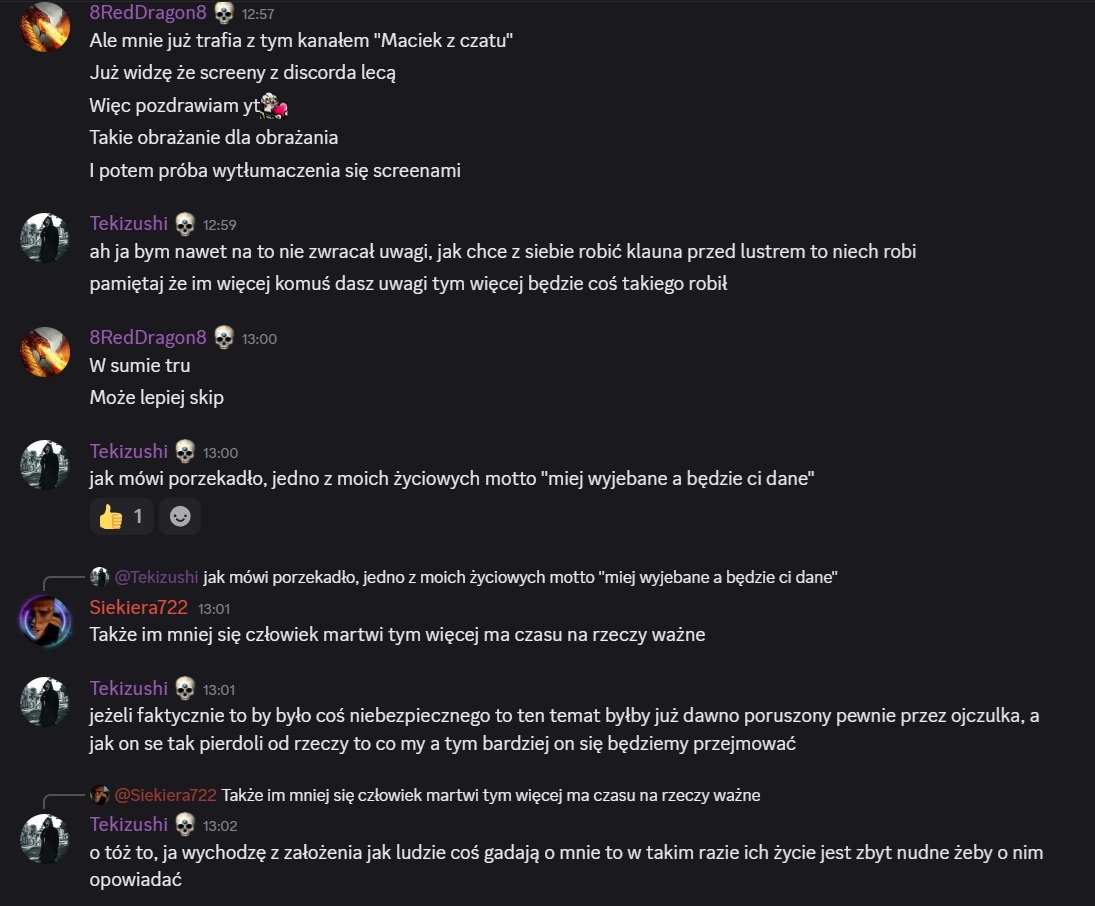Click the skull badge beside Tekizushi at 12:59
This screenshot has width=1095, height=906.
(x=184, y=224)
